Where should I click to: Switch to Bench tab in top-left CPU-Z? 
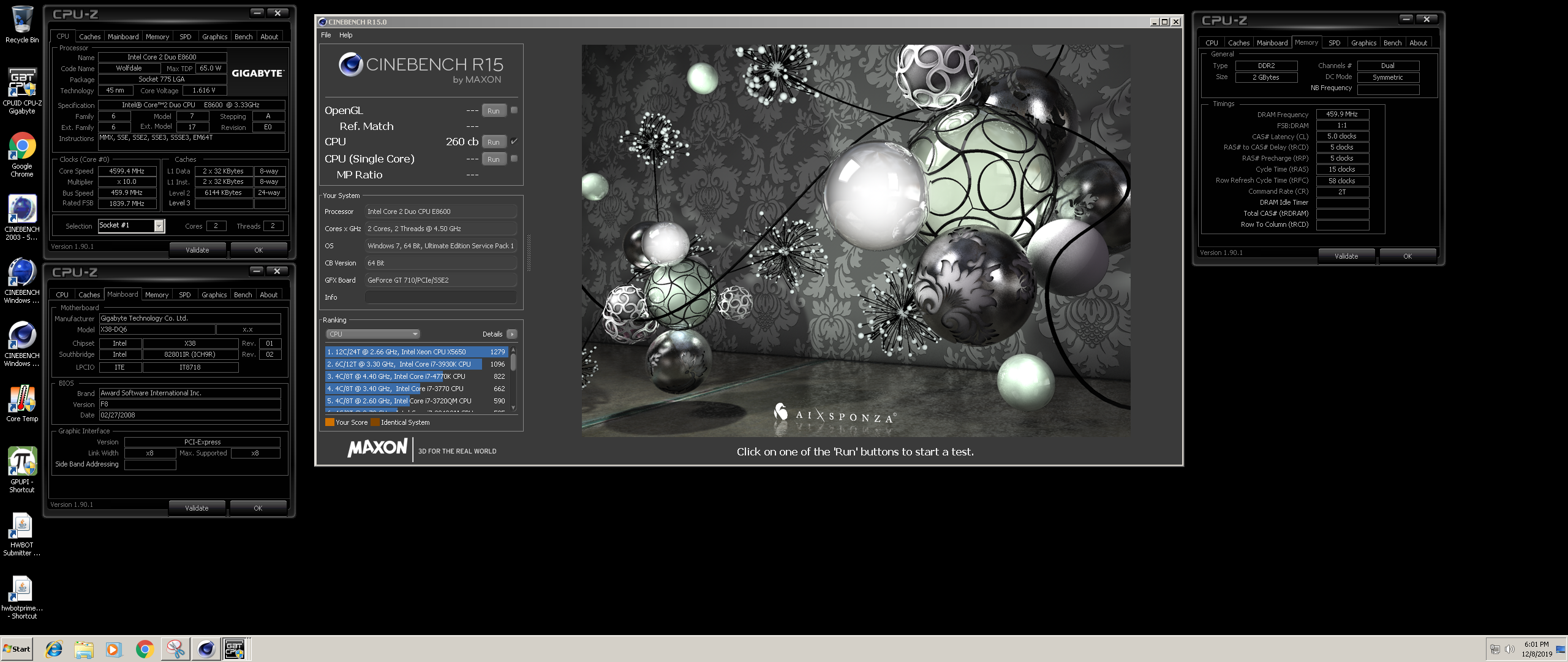click(x=243, y=37)
